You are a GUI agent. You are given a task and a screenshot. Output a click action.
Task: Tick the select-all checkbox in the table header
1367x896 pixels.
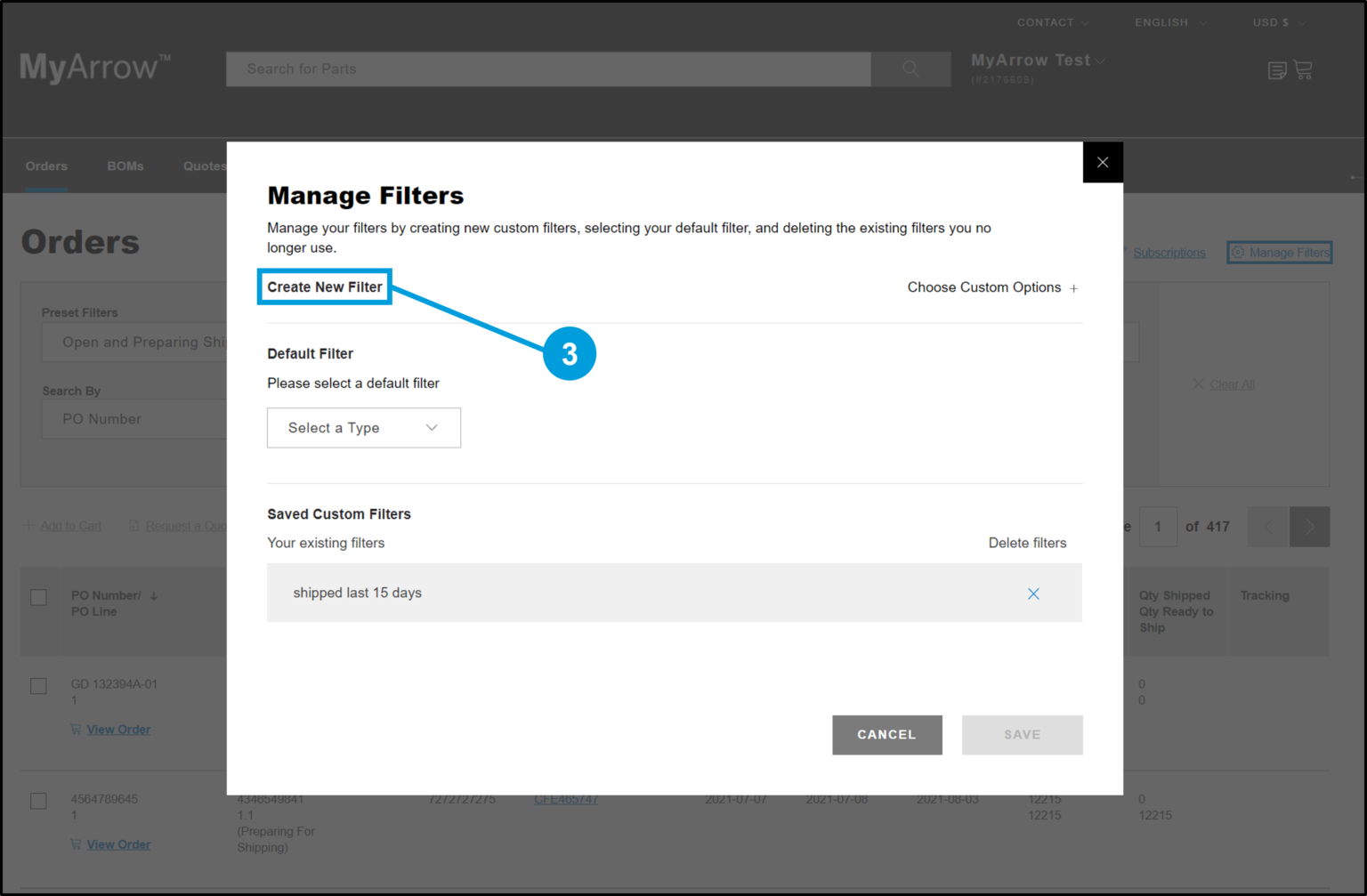tap(38, 597)
